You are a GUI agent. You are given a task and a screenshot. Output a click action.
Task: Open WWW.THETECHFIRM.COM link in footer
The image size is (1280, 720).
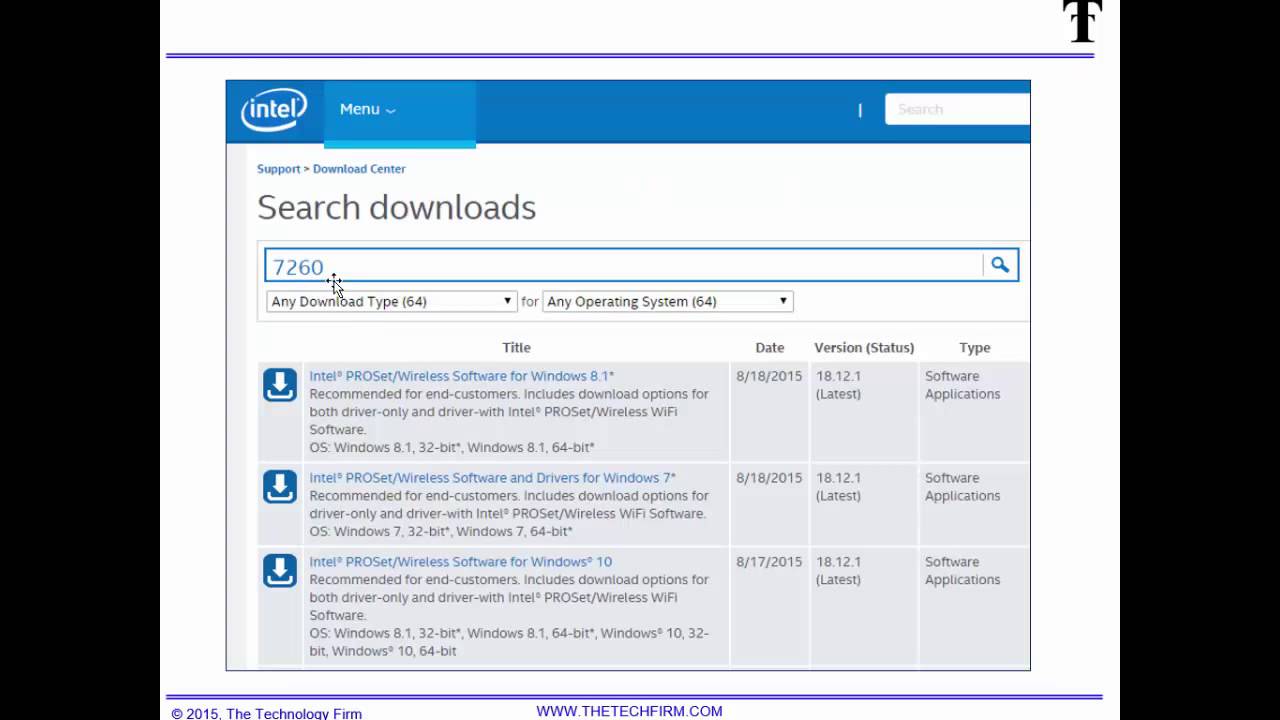[x=629, y=711]
